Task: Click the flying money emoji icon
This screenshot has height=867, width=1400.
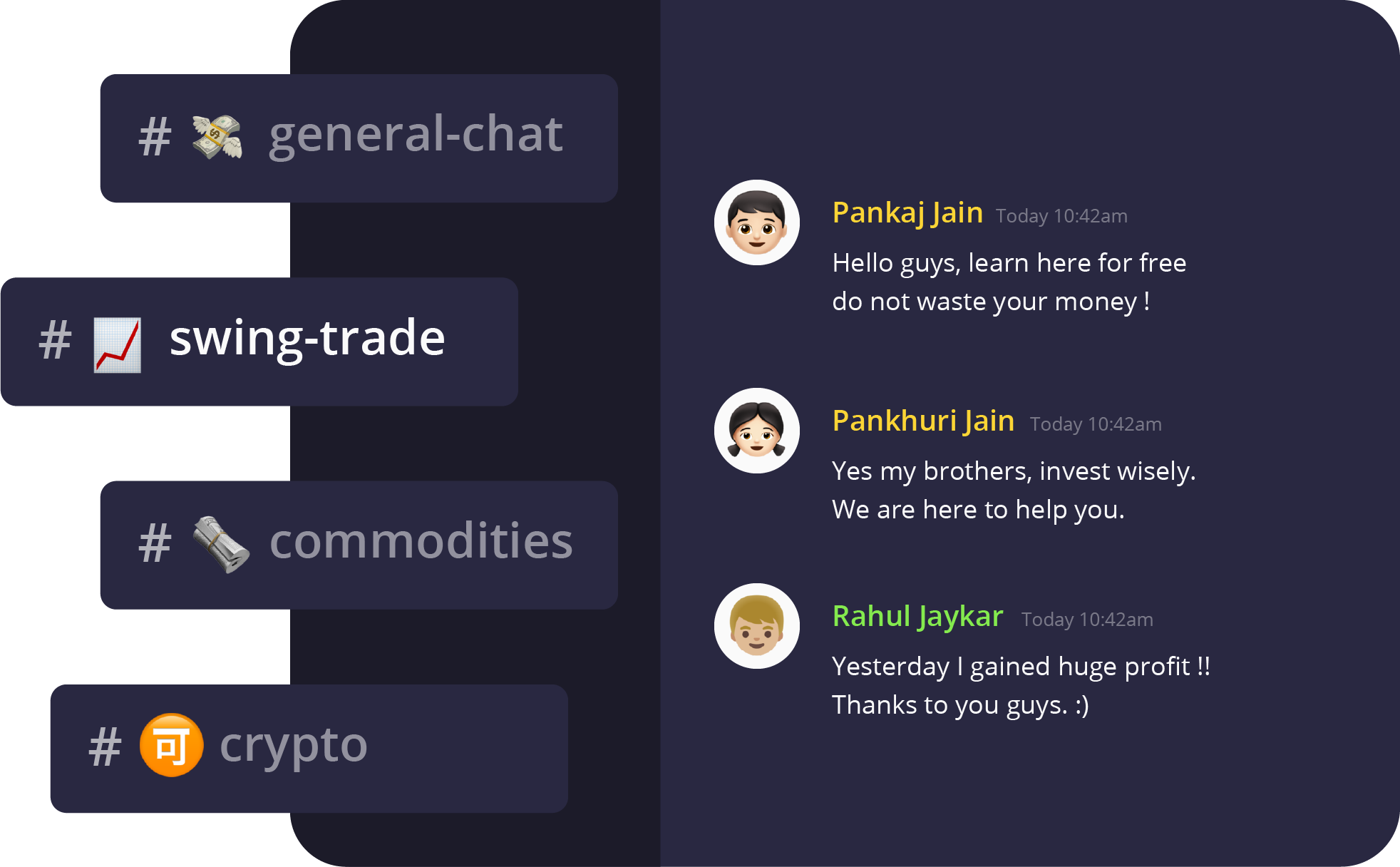Action: coord(217,137)
